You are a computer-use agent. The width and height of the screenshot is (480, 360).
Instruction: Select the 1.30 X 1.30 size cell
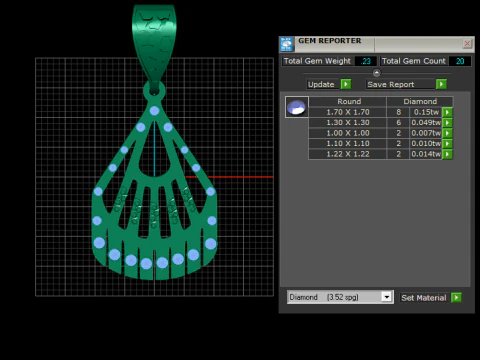point(348,123)
